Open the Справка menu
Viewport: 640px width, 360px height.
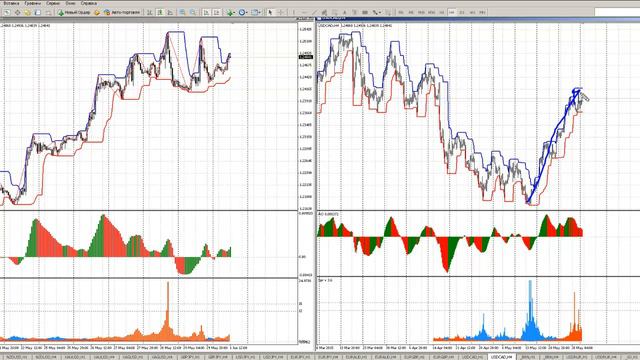89,3
